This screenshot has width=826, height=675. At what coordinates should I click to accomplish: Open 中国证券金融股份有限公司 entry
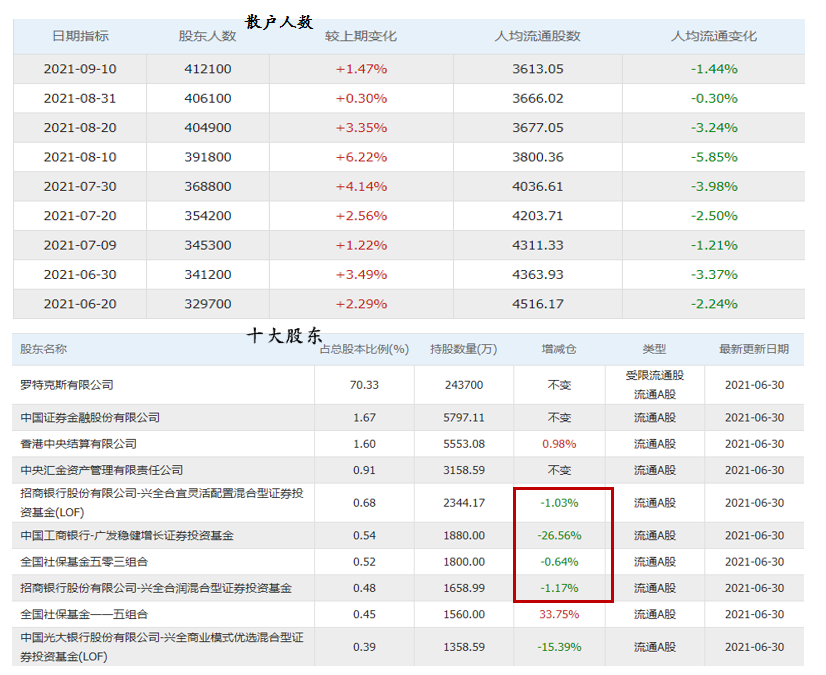point(90,417)
